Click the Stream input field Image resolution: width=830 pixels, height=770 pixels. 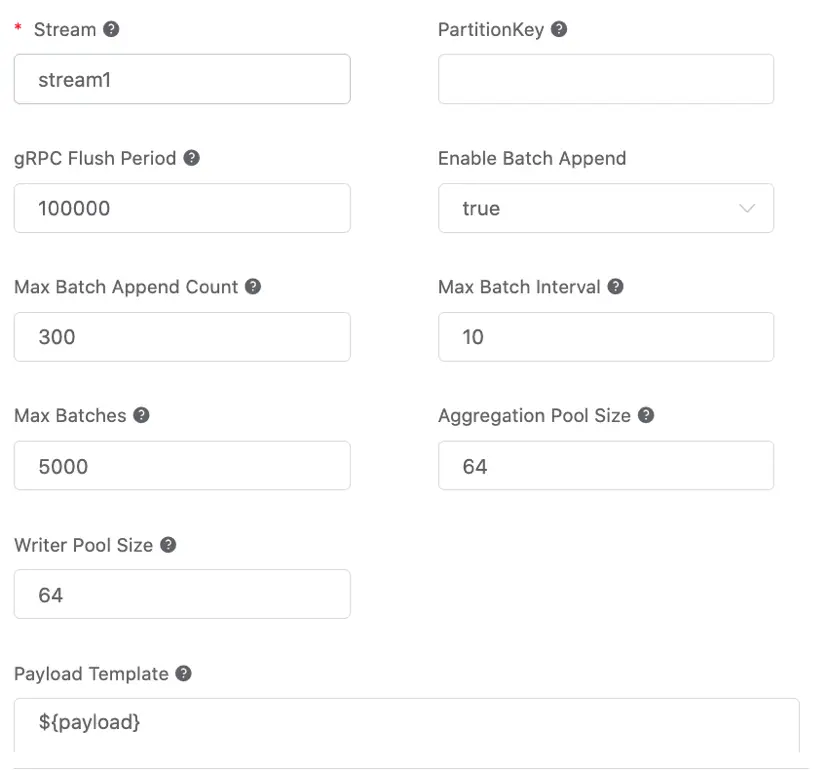182,79
